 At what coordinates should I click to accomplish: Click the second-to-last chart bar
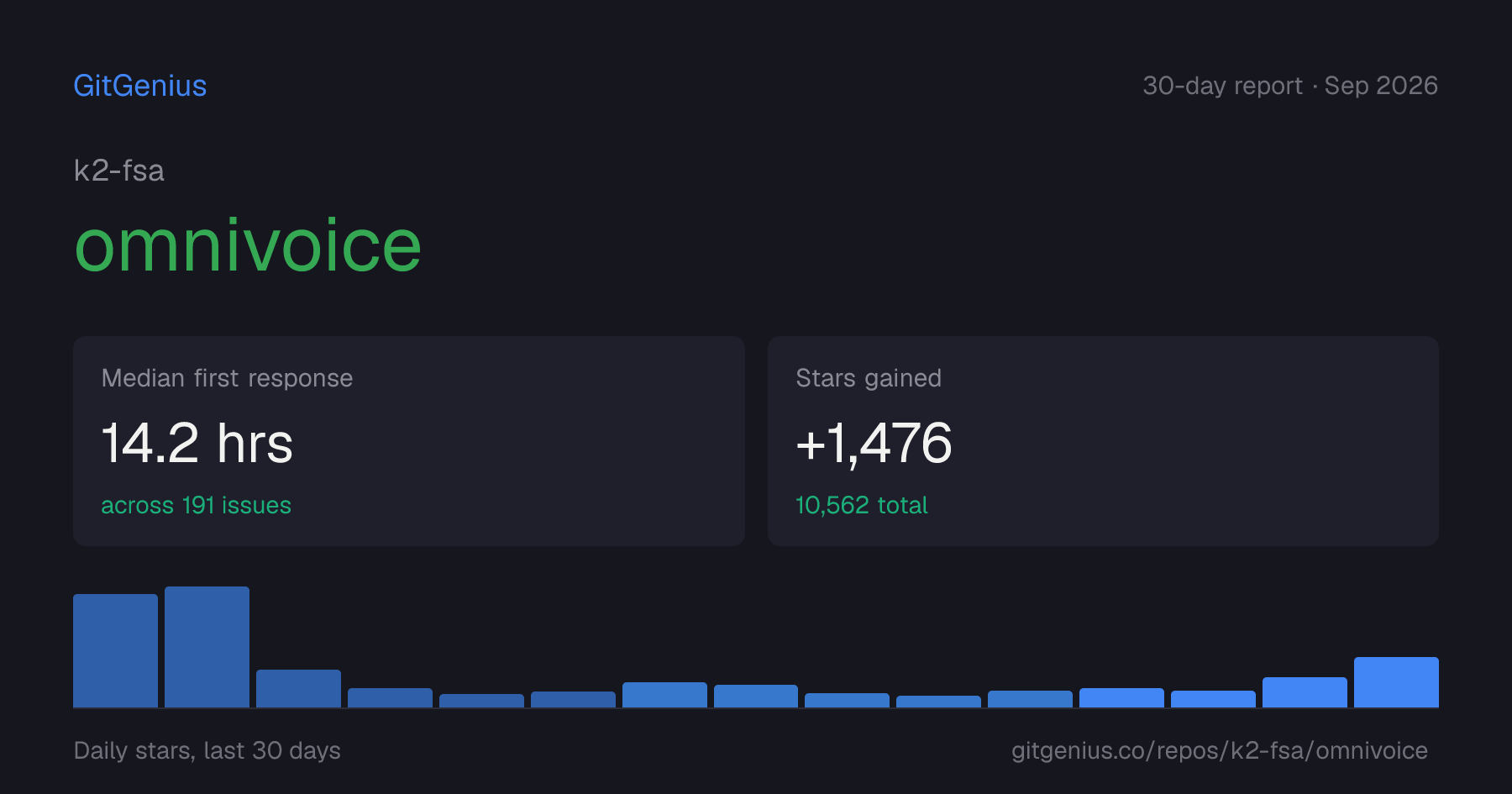coord(1305,692)
